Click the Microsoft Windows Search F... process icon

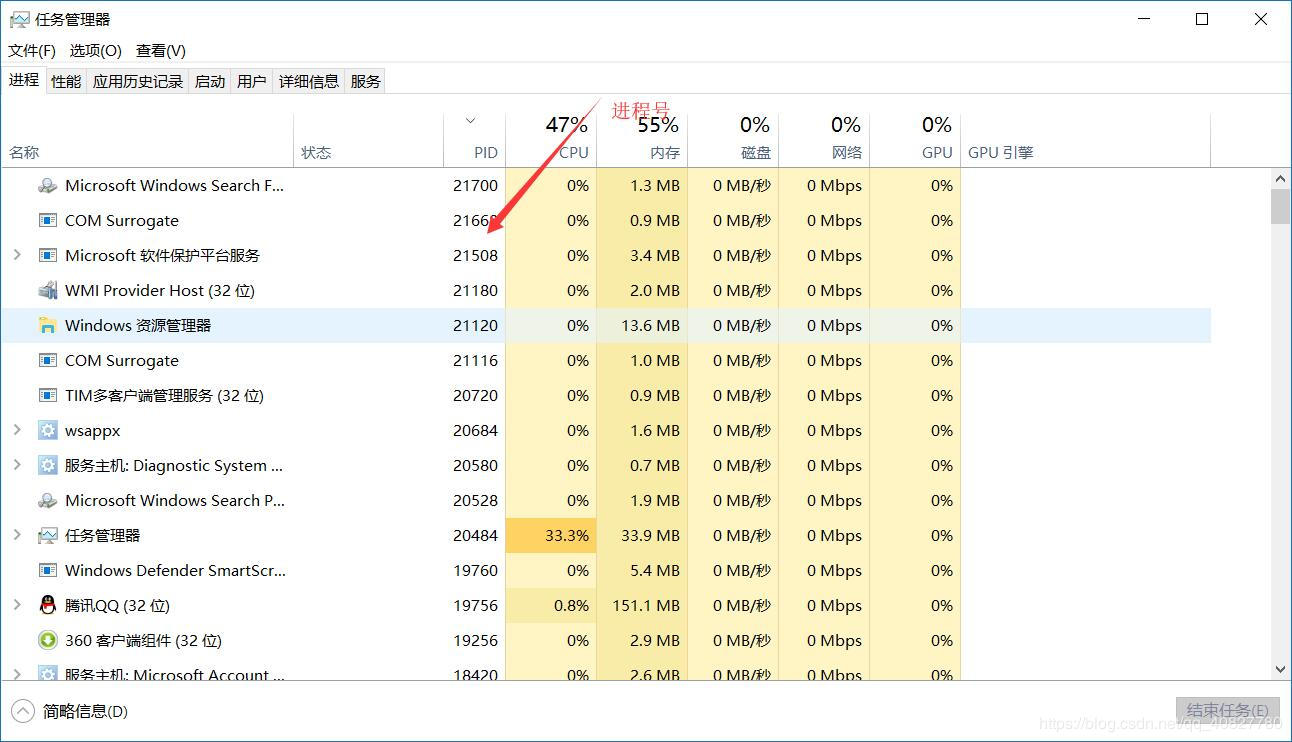(47, 186)
